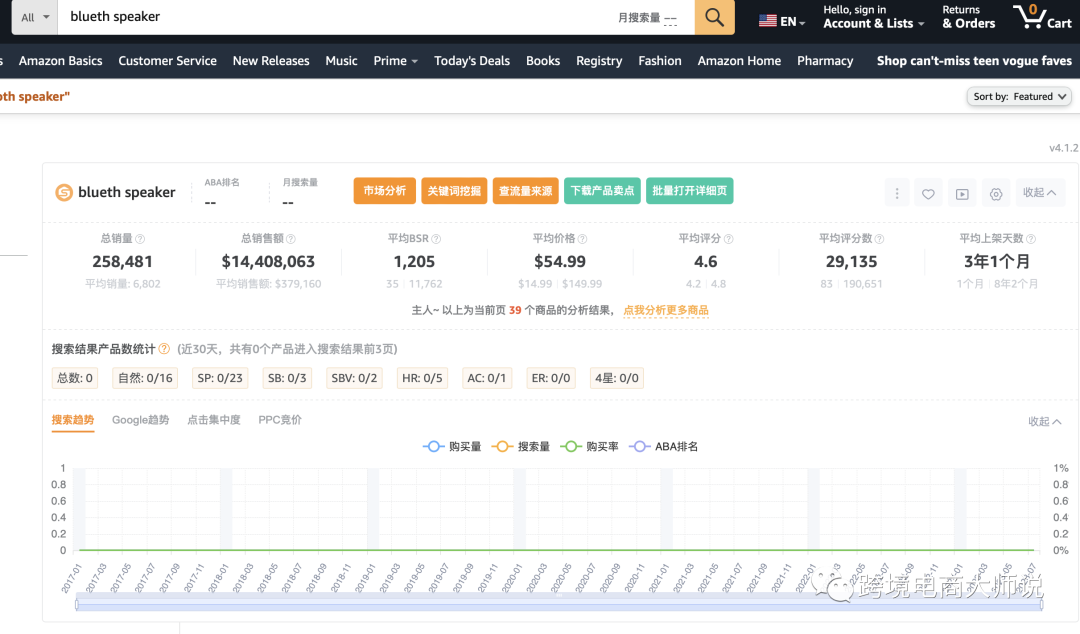The height and width of the screenshot is (634, 1080).
Task: Open the plugin settings gear icon
Action: tap(996, 194)
